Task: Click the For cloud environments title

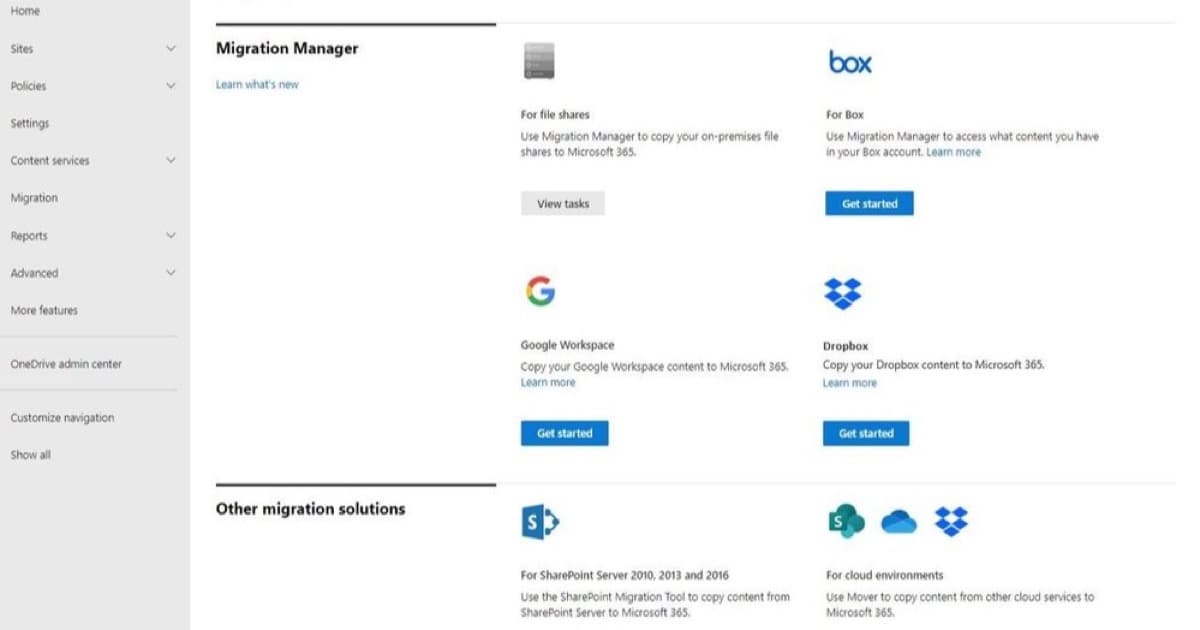Action: (884, 575)
